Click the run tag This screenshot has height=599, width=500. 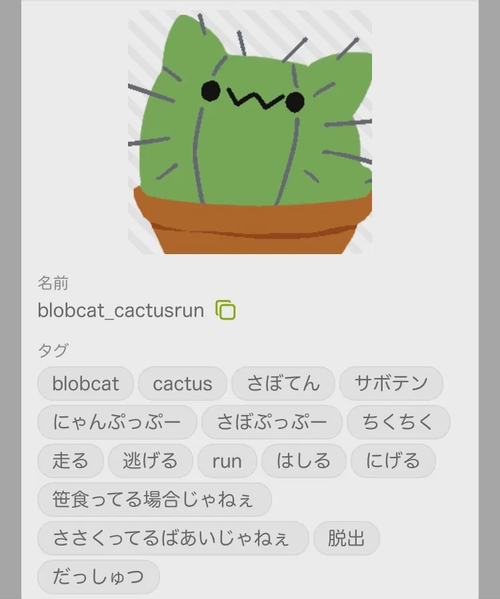click(227, 461)
